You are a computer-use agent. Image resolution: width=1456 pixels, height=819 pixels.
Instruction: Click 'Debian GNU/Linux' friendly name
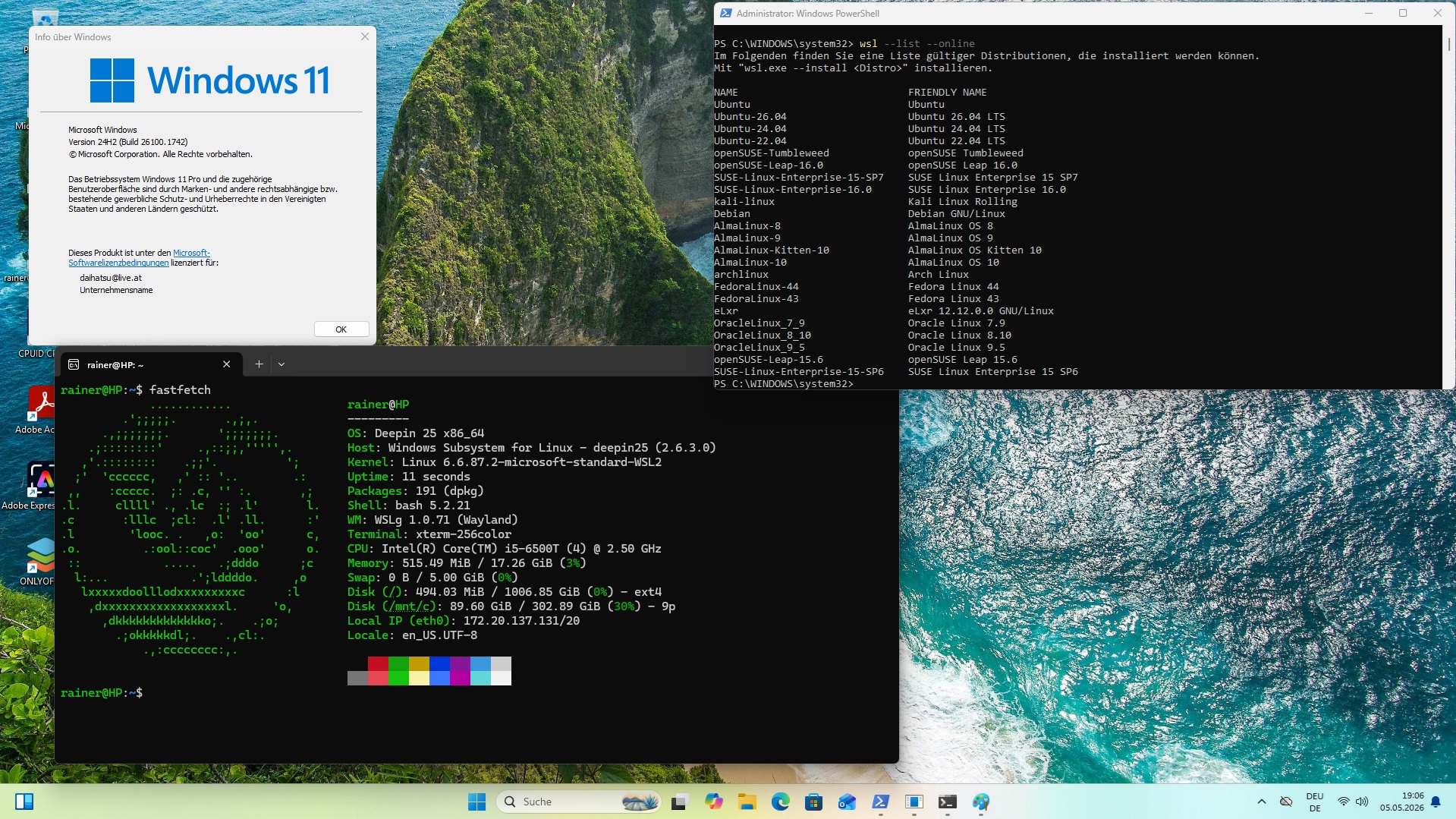click(x=956, y=214)
